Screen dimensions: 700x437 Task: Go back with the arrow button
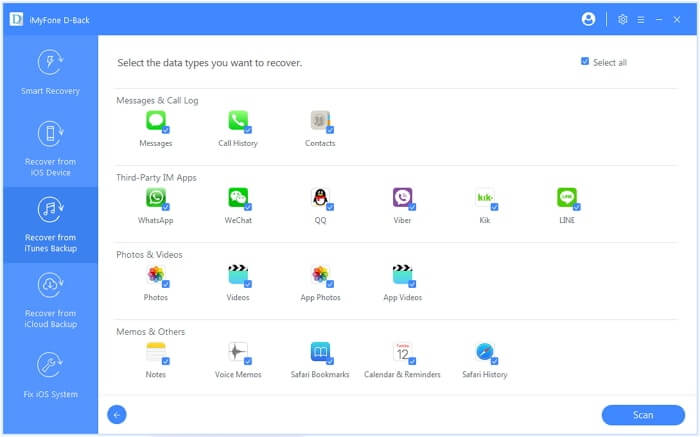point(117,415)
